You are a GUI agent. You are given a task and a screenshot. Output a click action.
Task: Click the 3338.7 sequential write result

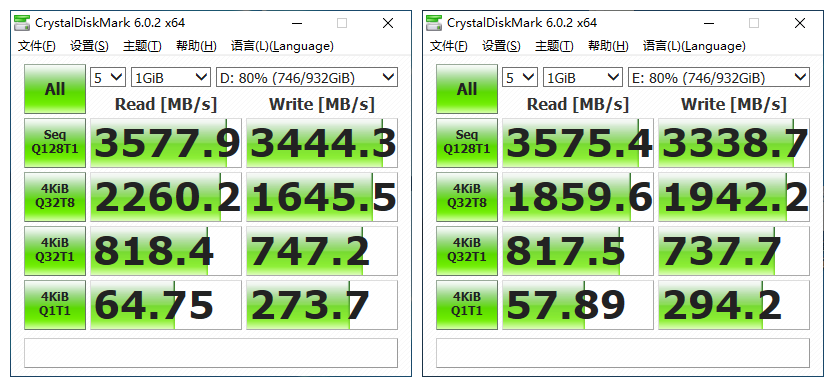click(x=734, y=142)
